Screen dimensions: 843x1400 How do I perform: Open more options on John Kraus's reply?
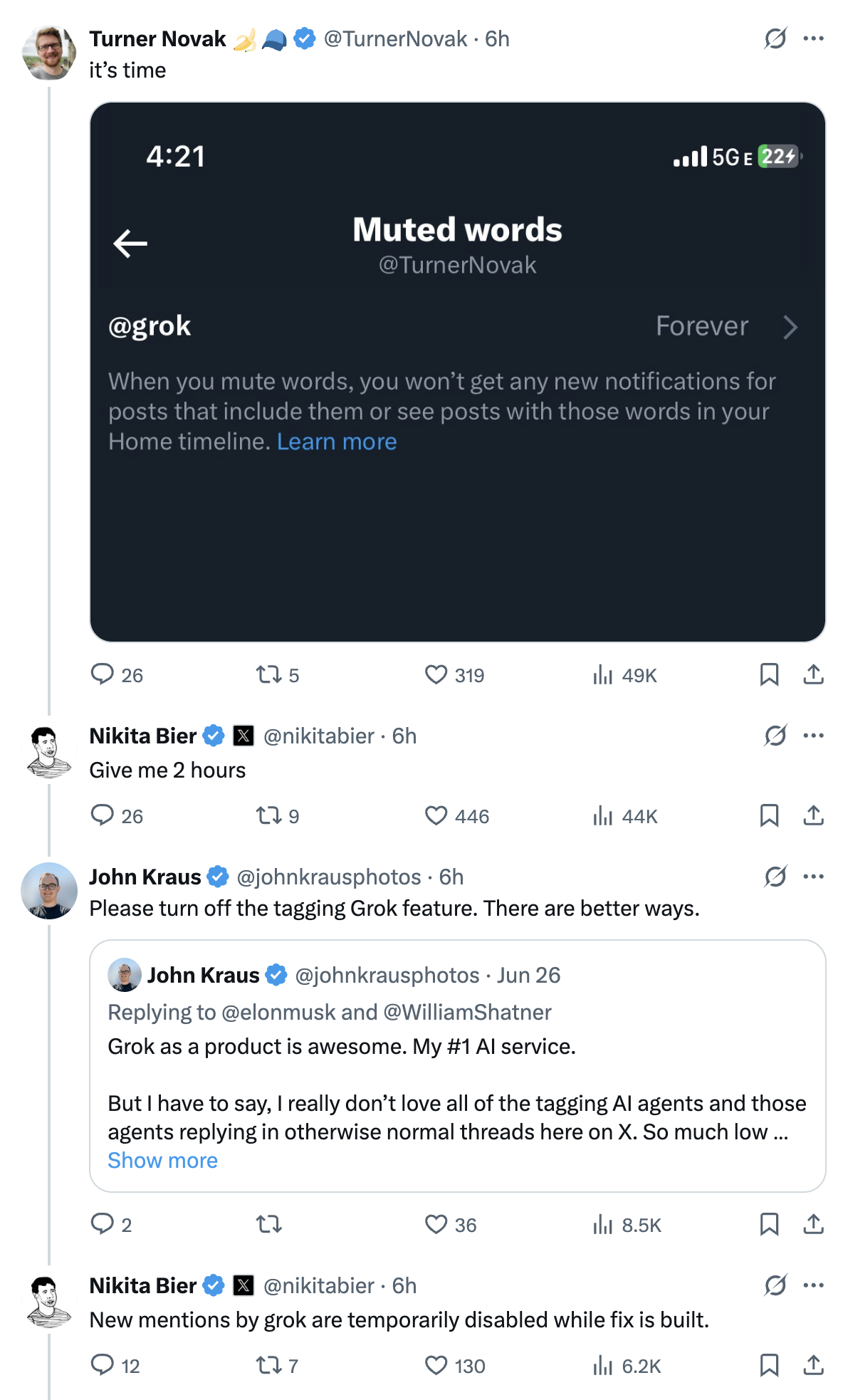point(813,877)
